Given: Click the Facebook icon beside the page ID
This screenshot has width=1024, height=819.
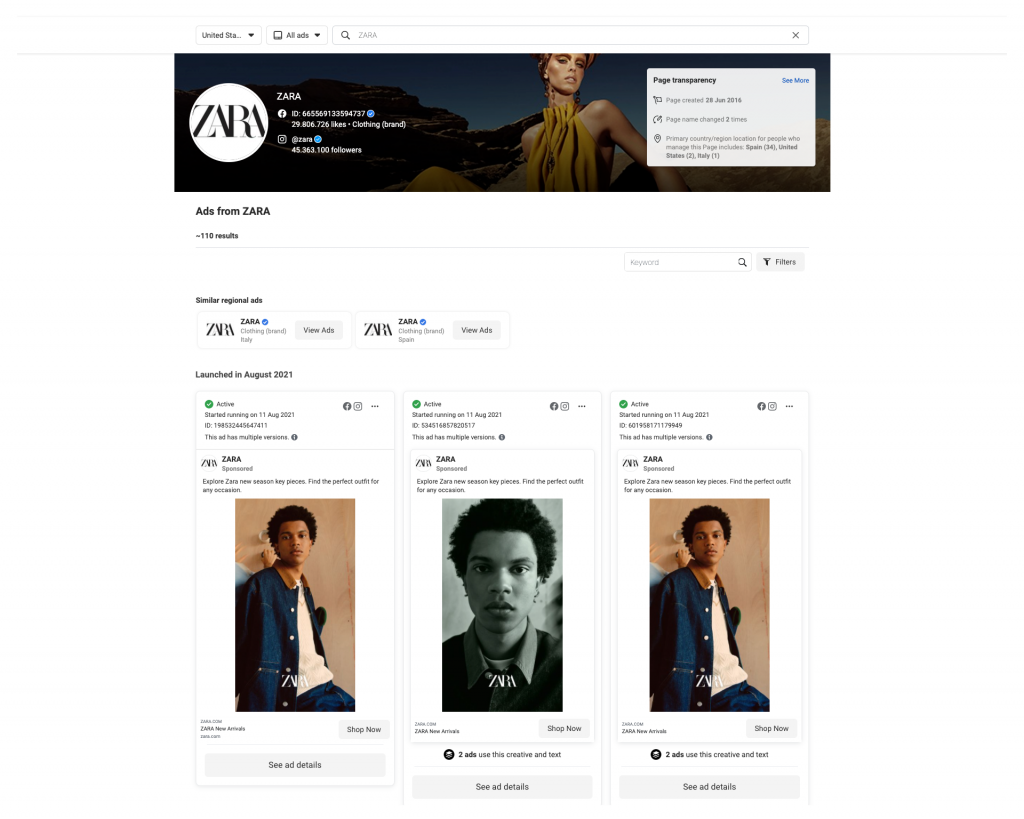Looking at the screenshot, I should point(282,114).
